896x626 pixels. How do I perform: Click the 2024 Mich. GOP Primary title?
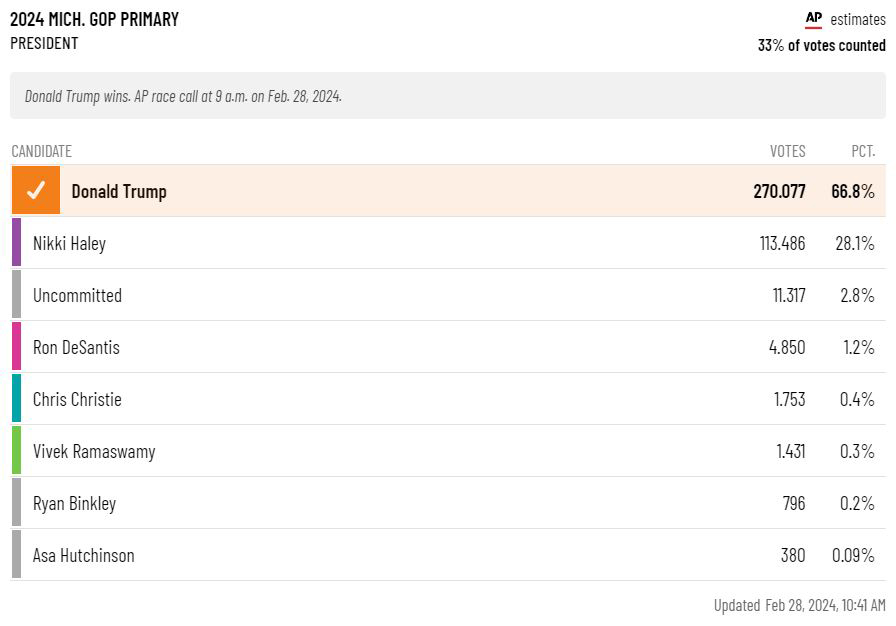click(95, 20)
